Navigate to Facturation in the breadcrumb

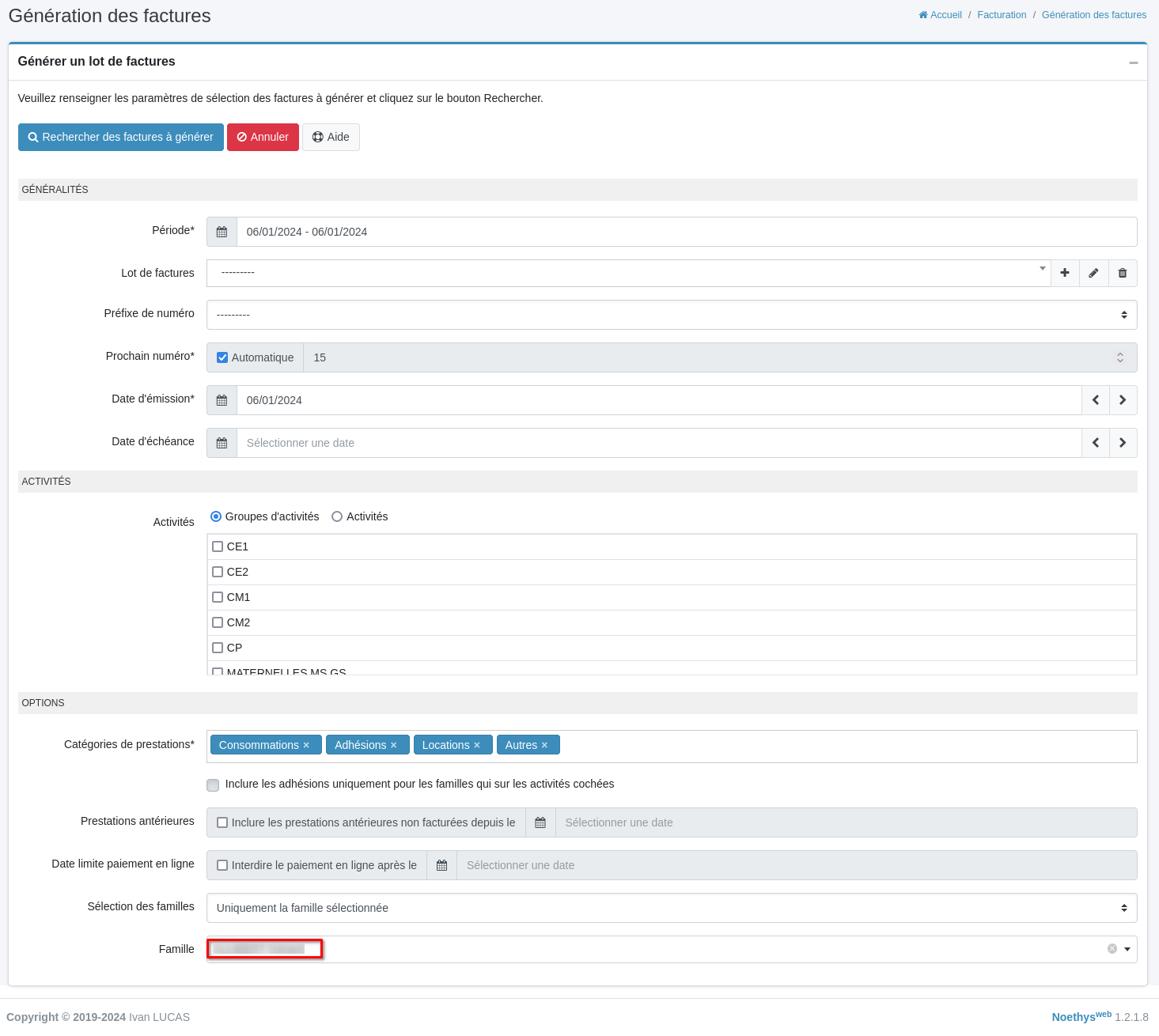[1001, 15]
